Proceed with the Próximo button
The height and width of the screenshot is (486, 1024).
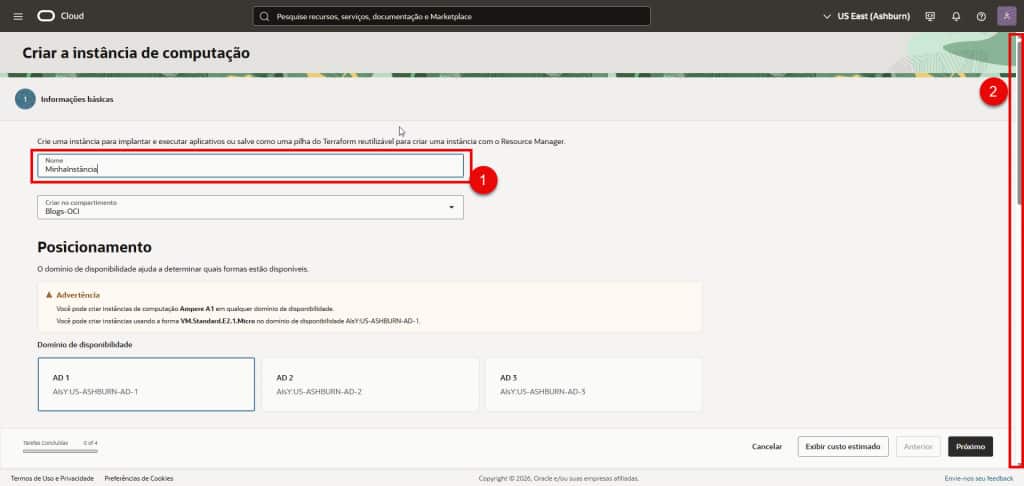pyautogui.click(x=970, y=447)
